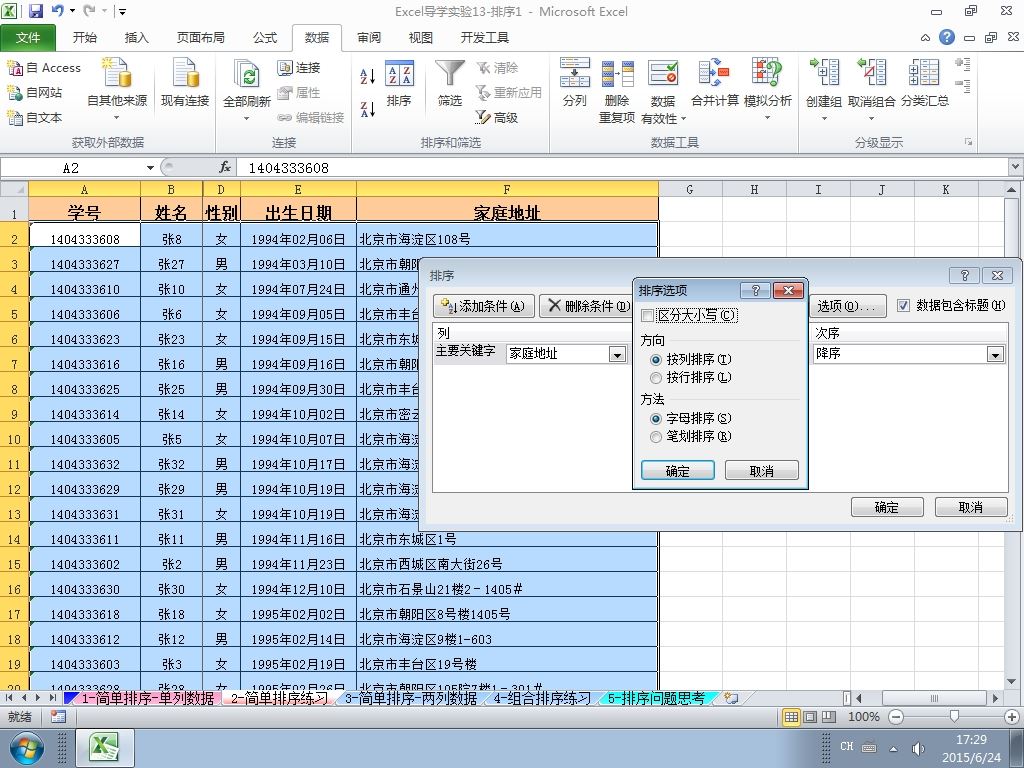Click the 添加条件 add condition button
This screenshot has height=768, width=1024.
click(484, 306)
